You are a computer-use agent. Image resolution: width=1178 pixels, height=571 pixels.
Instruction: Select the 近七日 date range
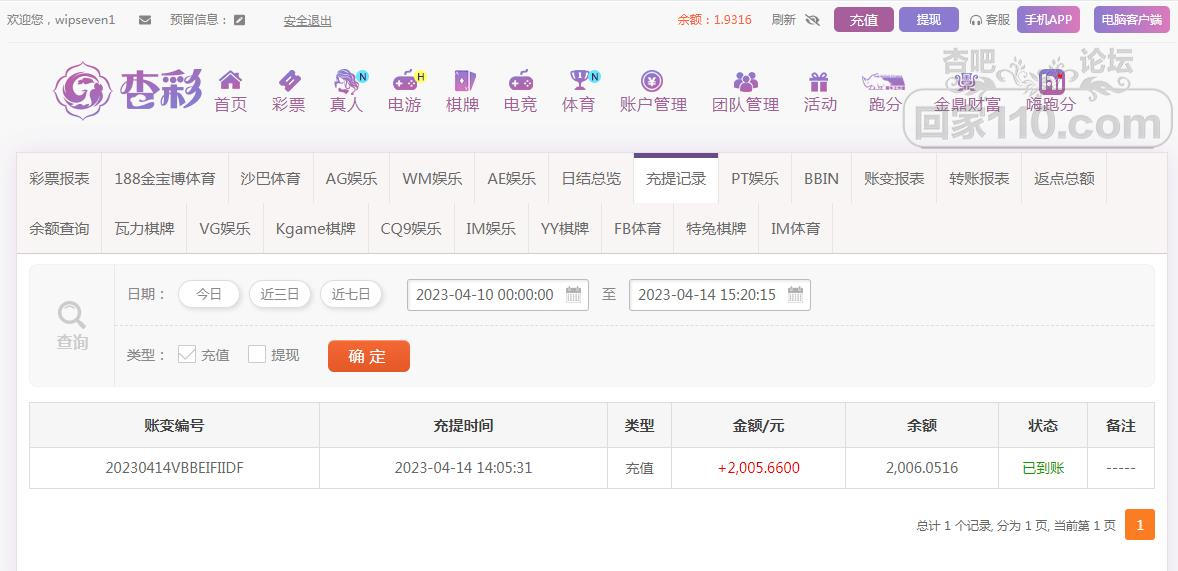pyautogui.click(x=351, y=294)
